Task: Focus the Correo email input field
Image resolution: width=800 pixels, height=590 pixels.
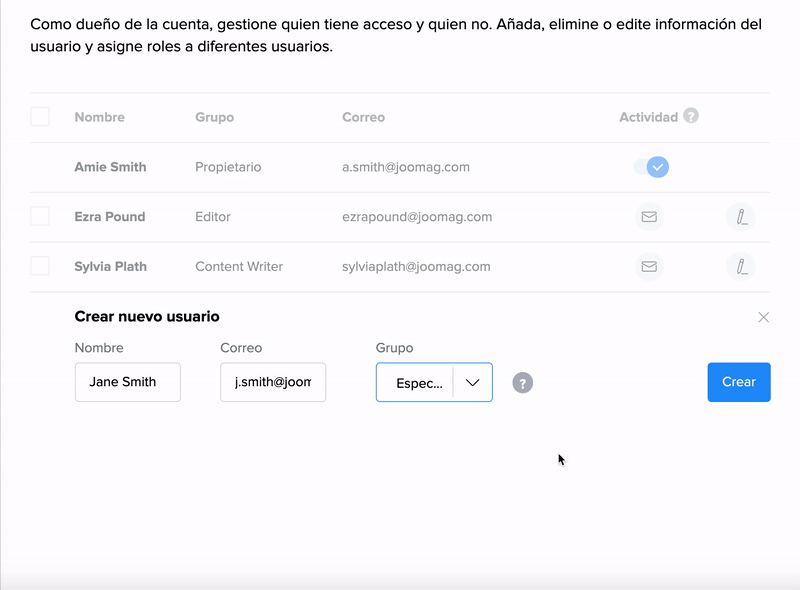Action: (273, 382)
